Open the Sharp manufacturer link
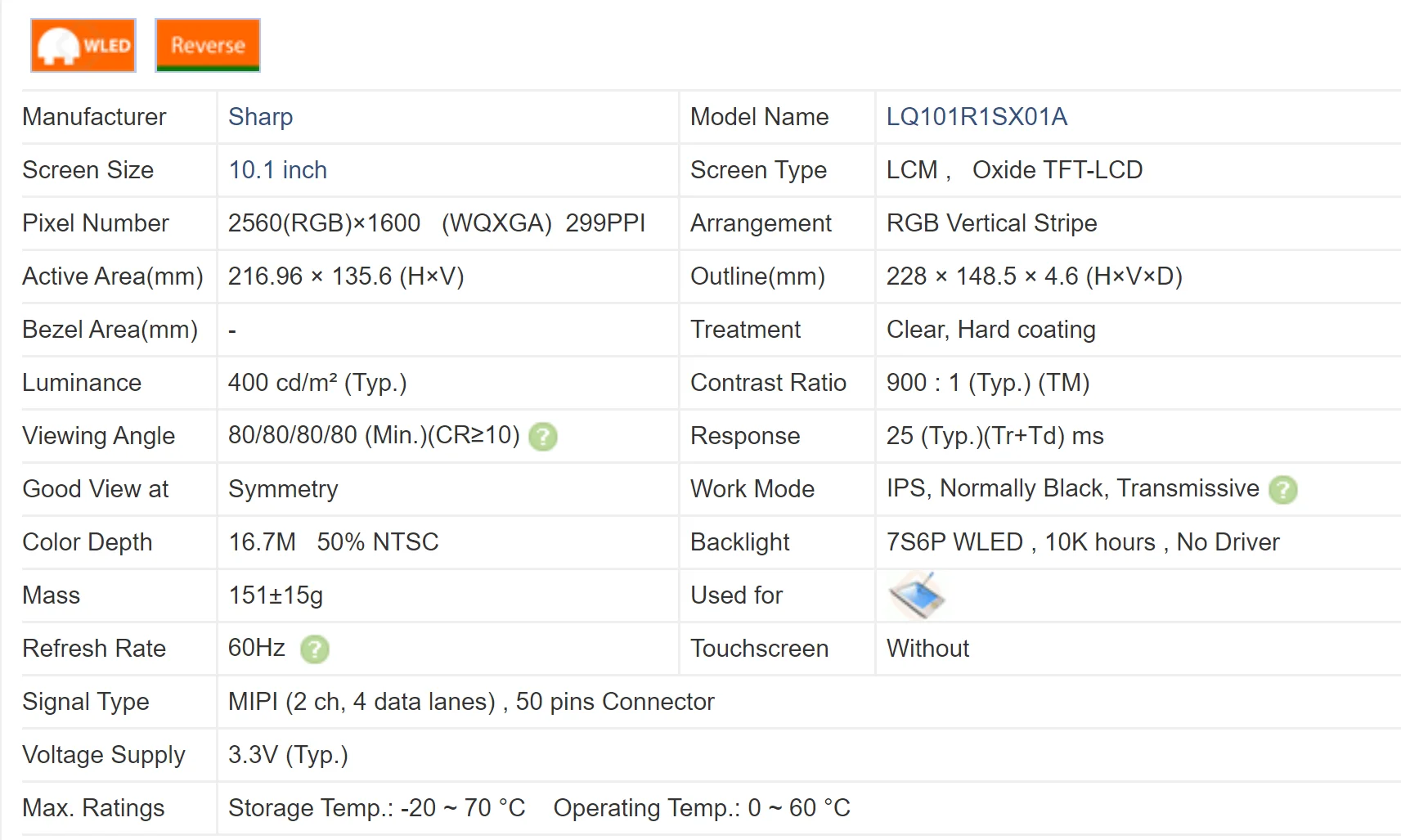 pyautogui.click(x=260, y=117)
